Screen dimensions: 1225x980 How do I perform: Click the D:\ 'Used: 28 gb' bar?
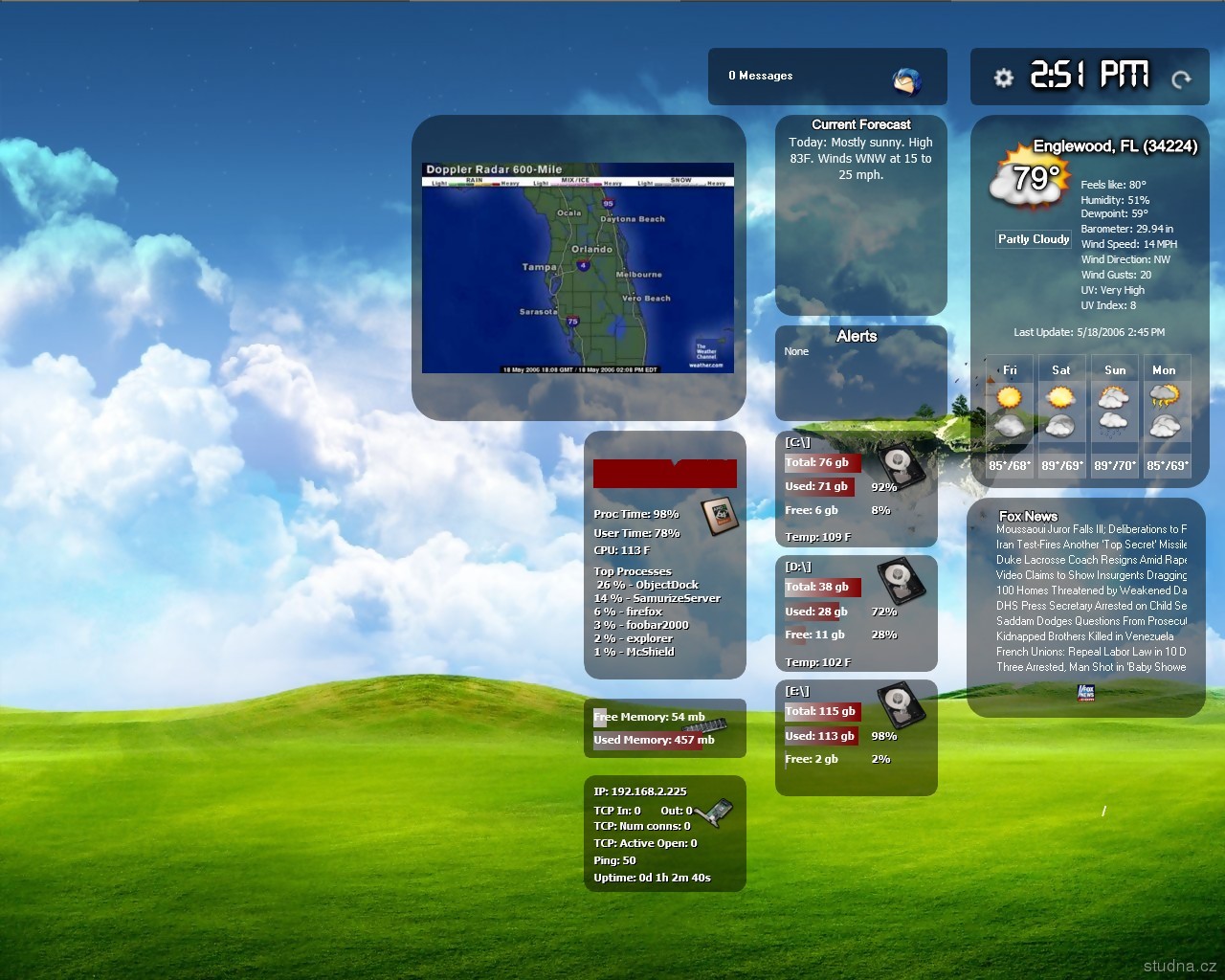pos(815,612)
